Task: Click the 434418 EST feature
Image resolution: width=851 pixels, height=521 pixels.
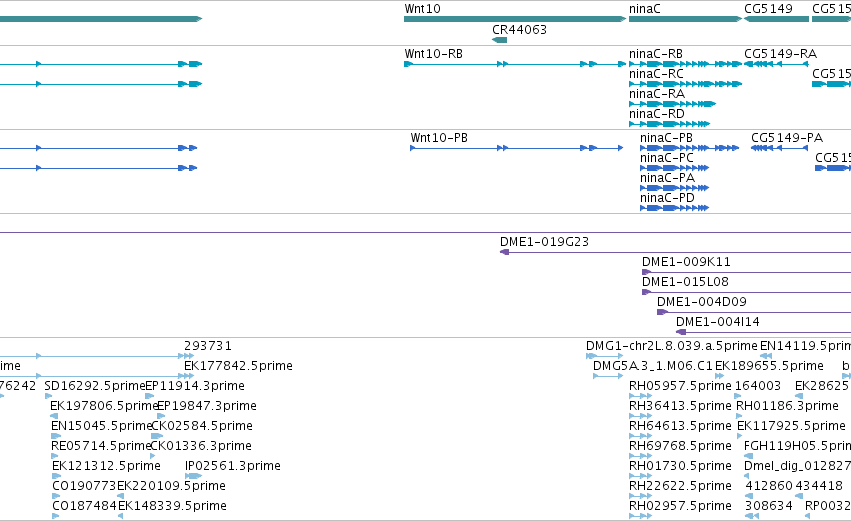Action: click(819, 486)
